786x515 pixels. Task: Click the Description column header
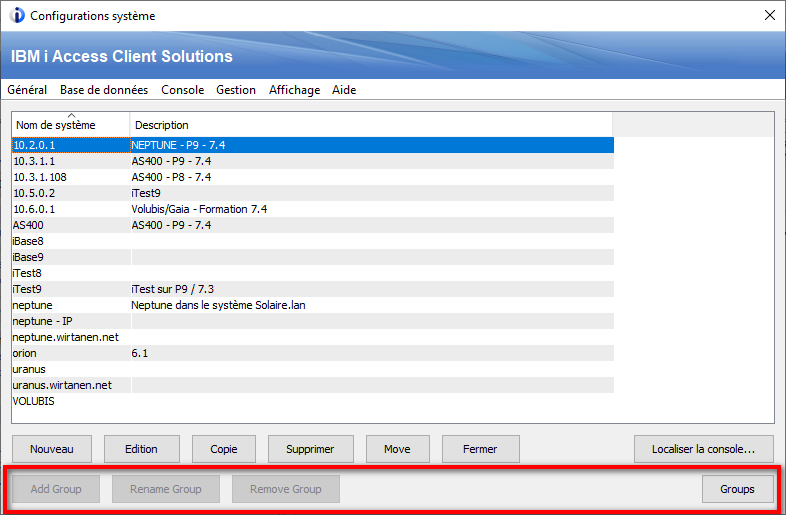pyautogui.click(x=371, y=125)
